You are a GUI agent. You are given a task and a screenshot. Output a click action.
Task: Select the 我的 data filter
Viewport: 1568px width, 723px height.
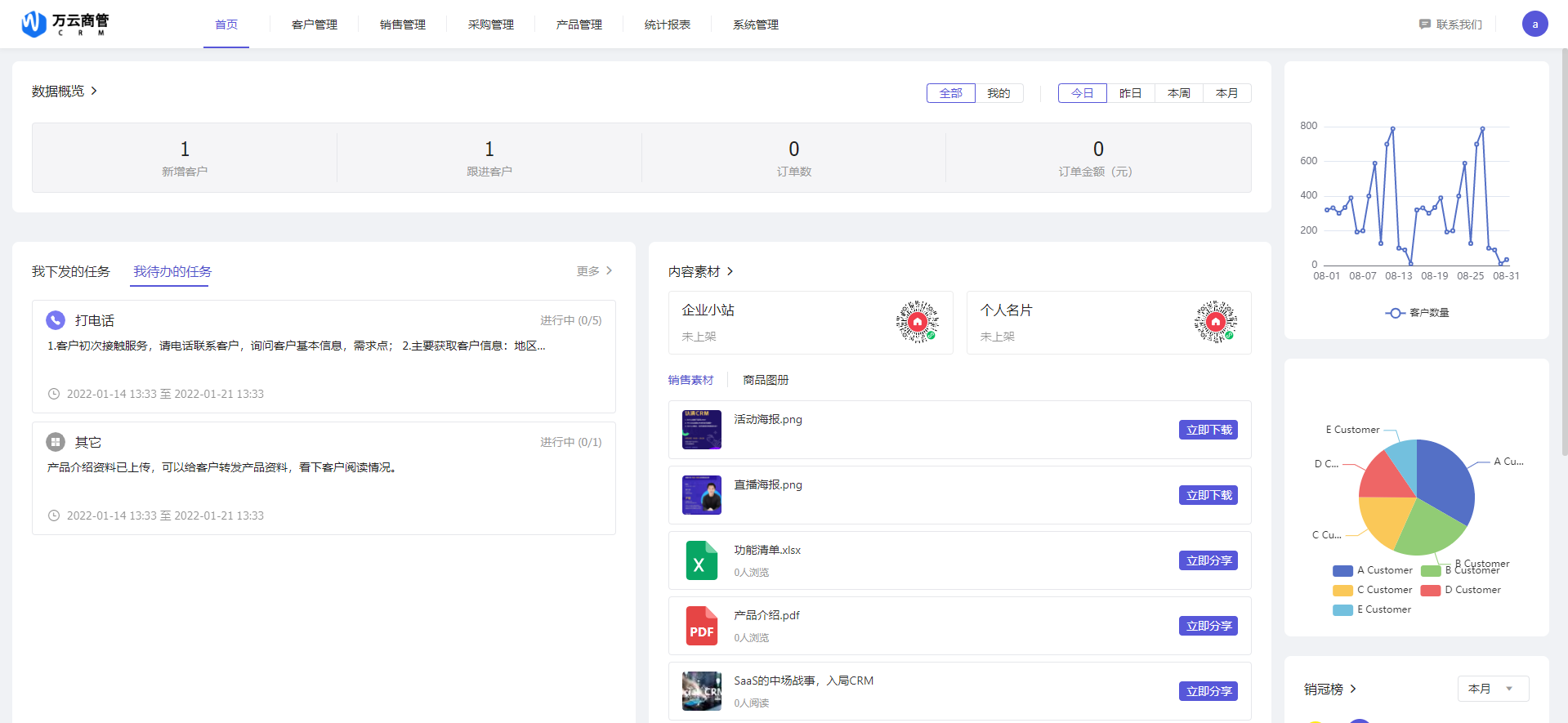point(998,93)
